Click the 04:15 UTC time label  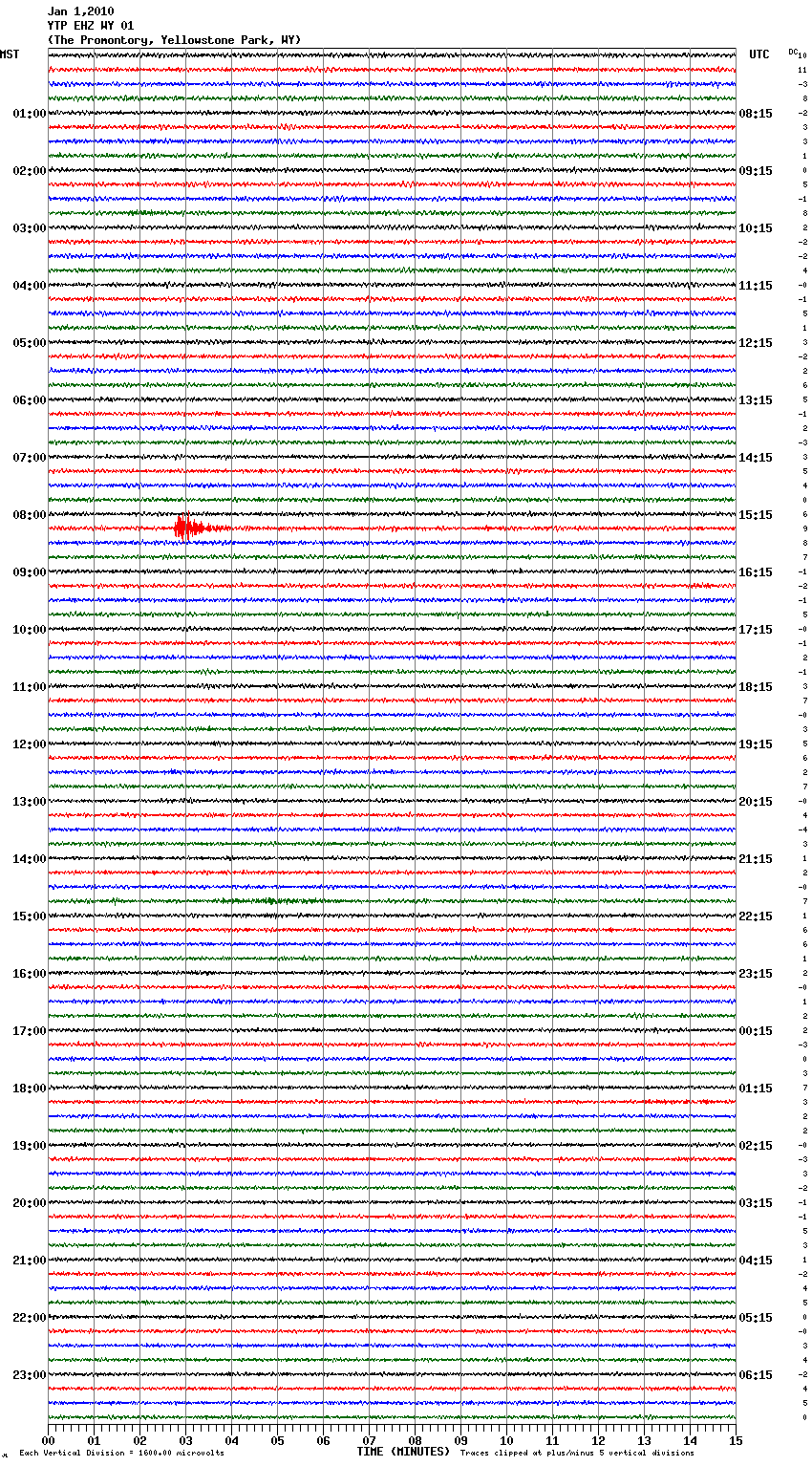coord(756,1261)
